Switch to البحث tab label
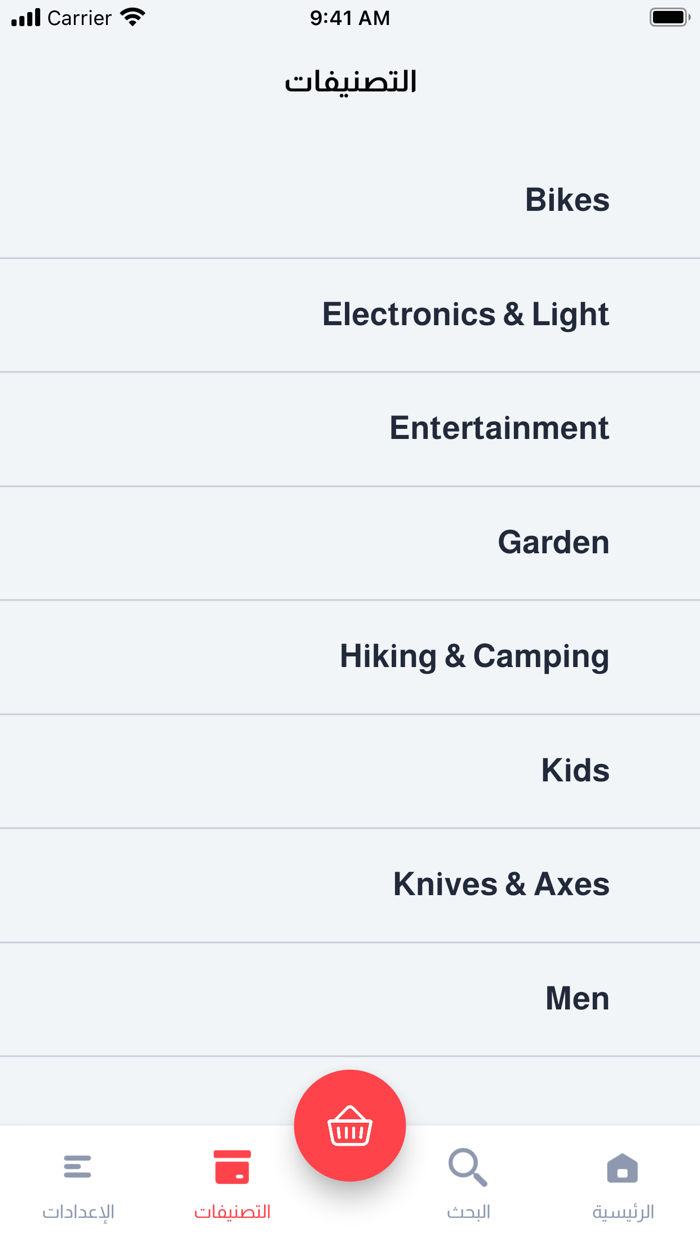Image resolution: width=700 pixels, height=1244 pixels. pos(467,1212)
